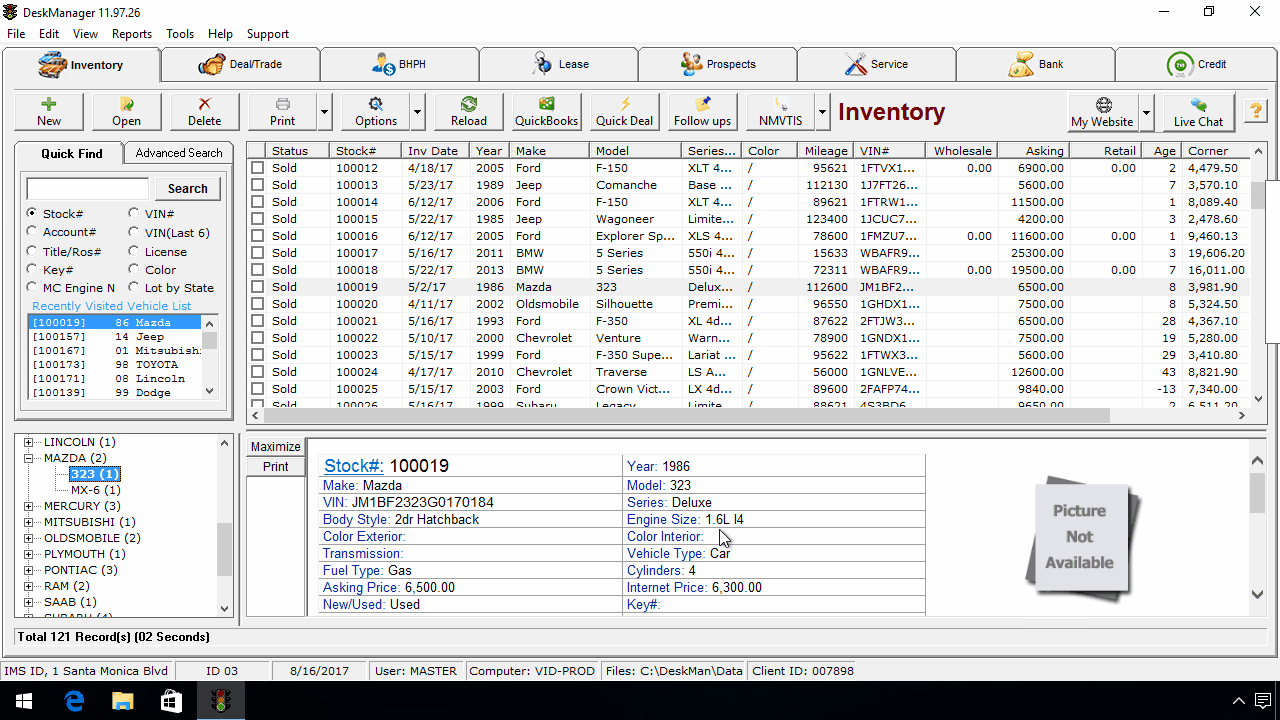Select the Title/Ros# radio button

coord(32,251)
